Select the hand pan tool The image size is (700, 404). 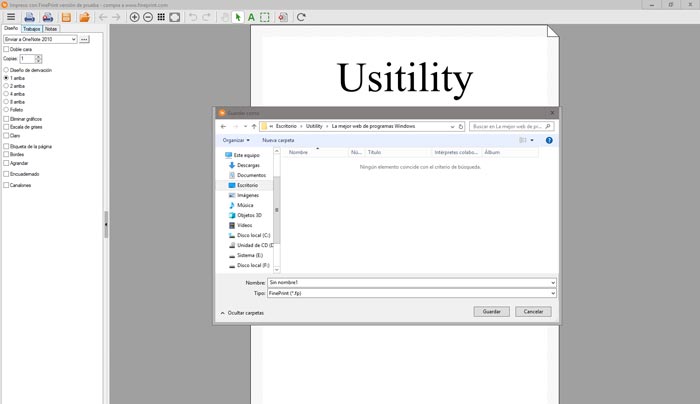click(x=225, y=17)
